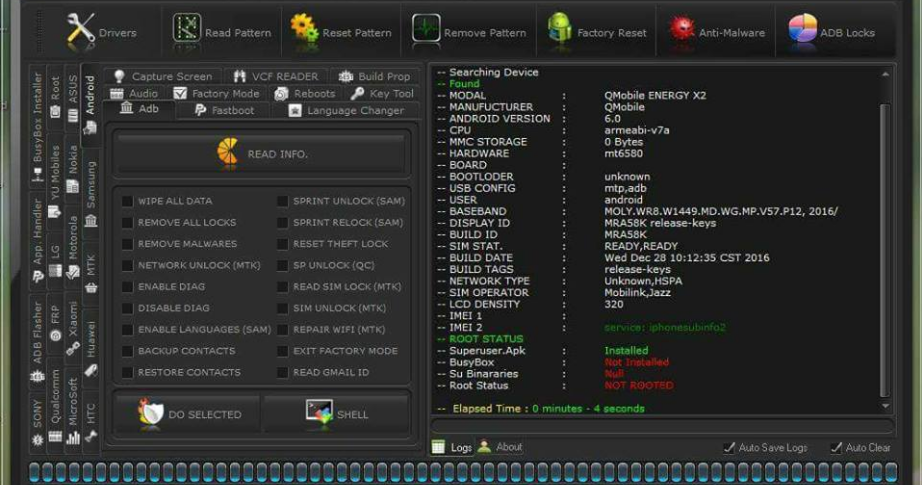Open the Language Changer tab
The width and height of the screenshot is (922, 485).
pos(346,110)
